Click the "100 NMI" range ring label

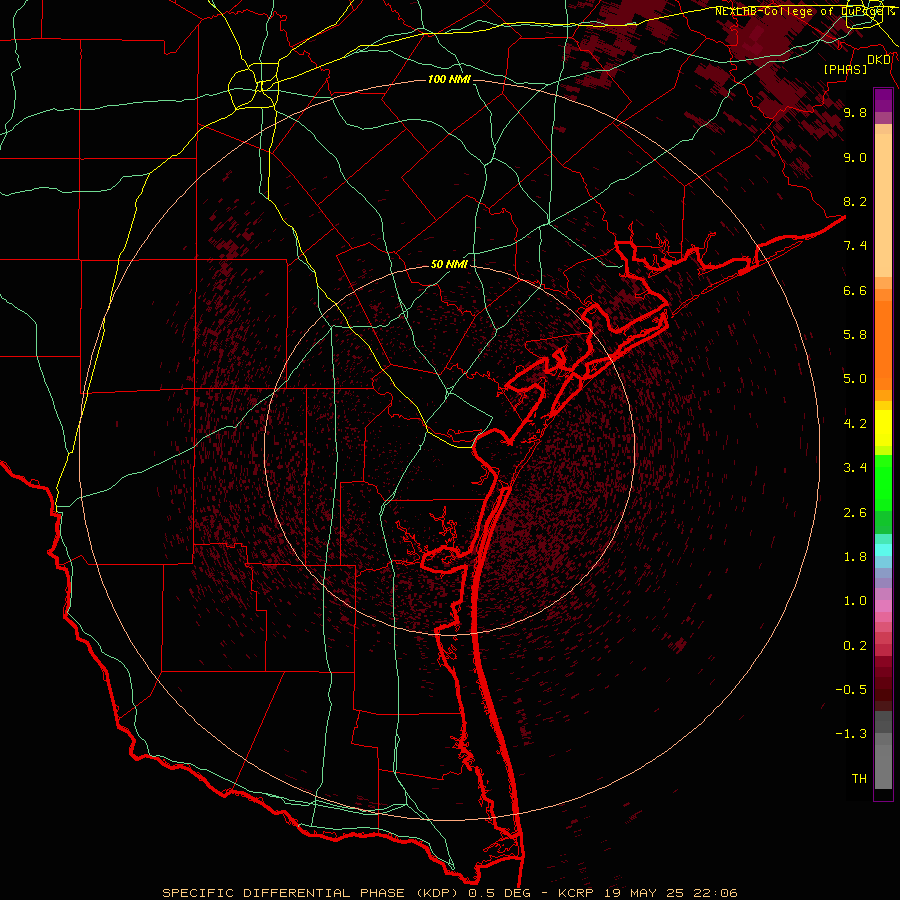pos(449,79)
